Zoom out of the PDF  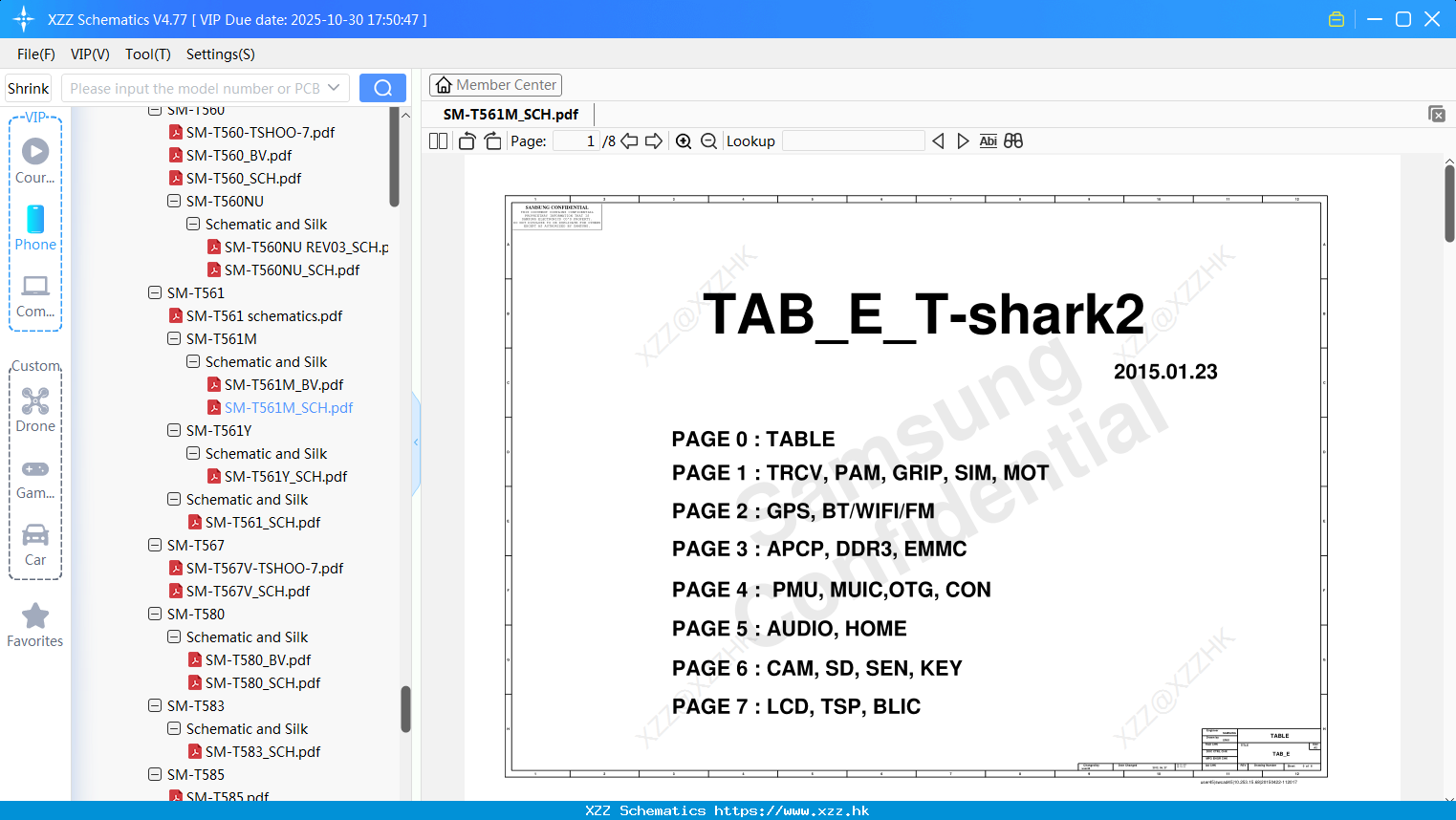coord(708,140)
